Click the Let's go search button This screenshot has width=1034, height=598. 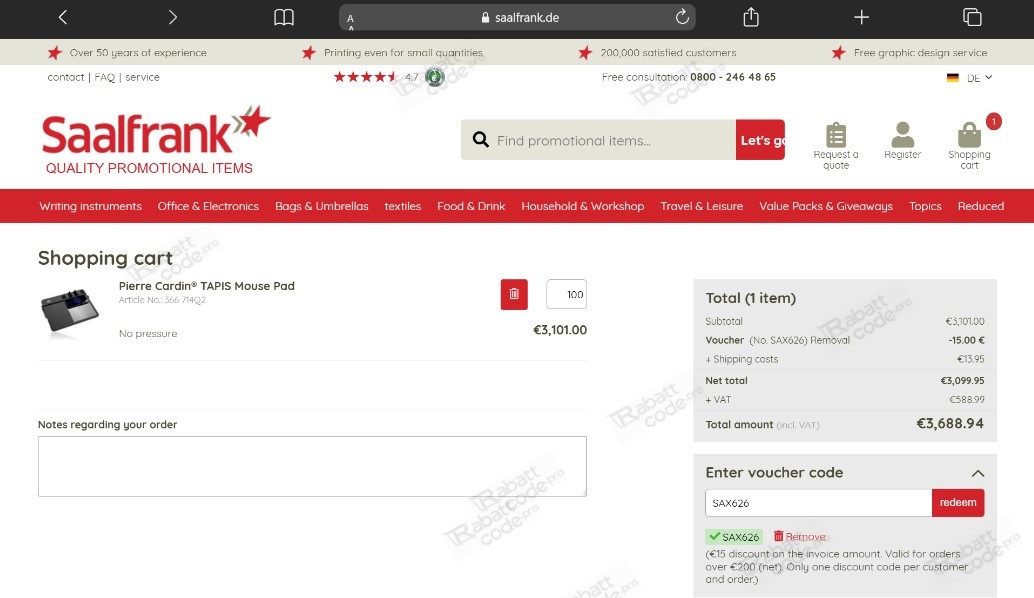point(760,140)
